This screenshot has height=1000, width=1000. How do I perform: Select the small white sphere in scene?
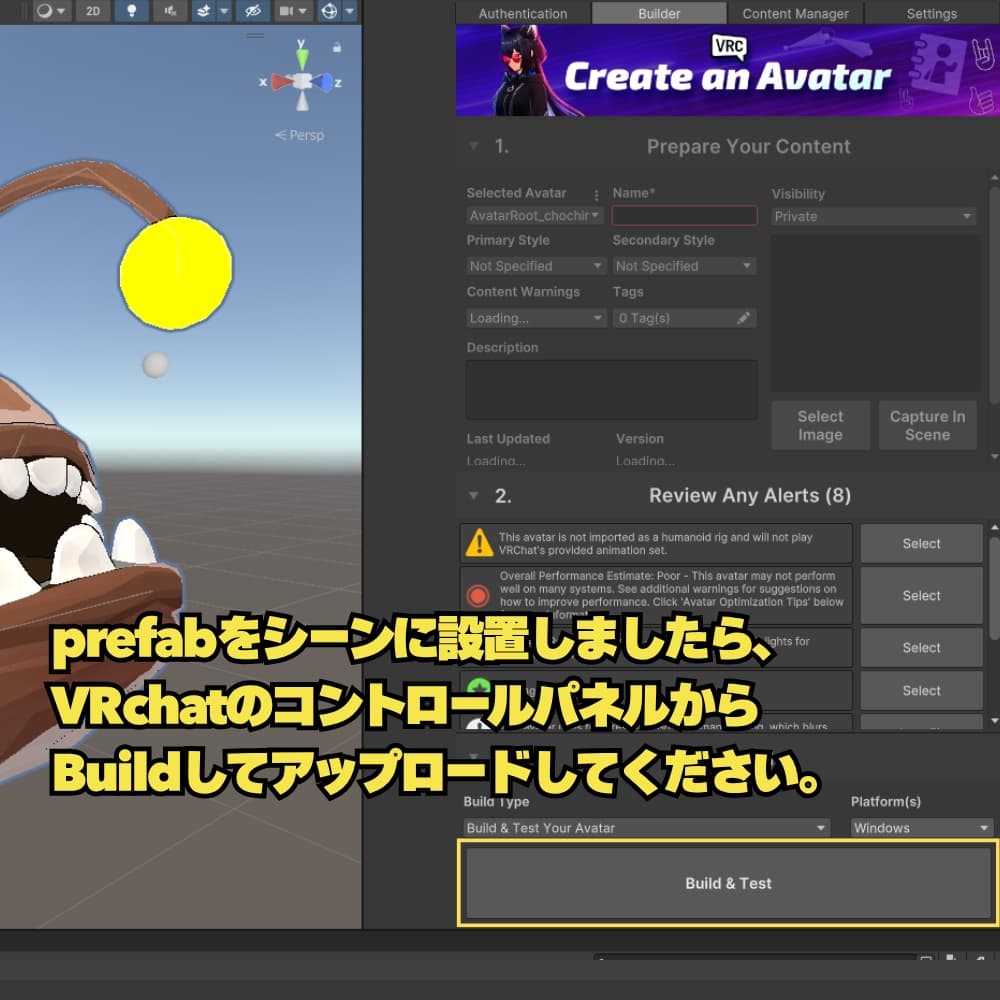155,365
